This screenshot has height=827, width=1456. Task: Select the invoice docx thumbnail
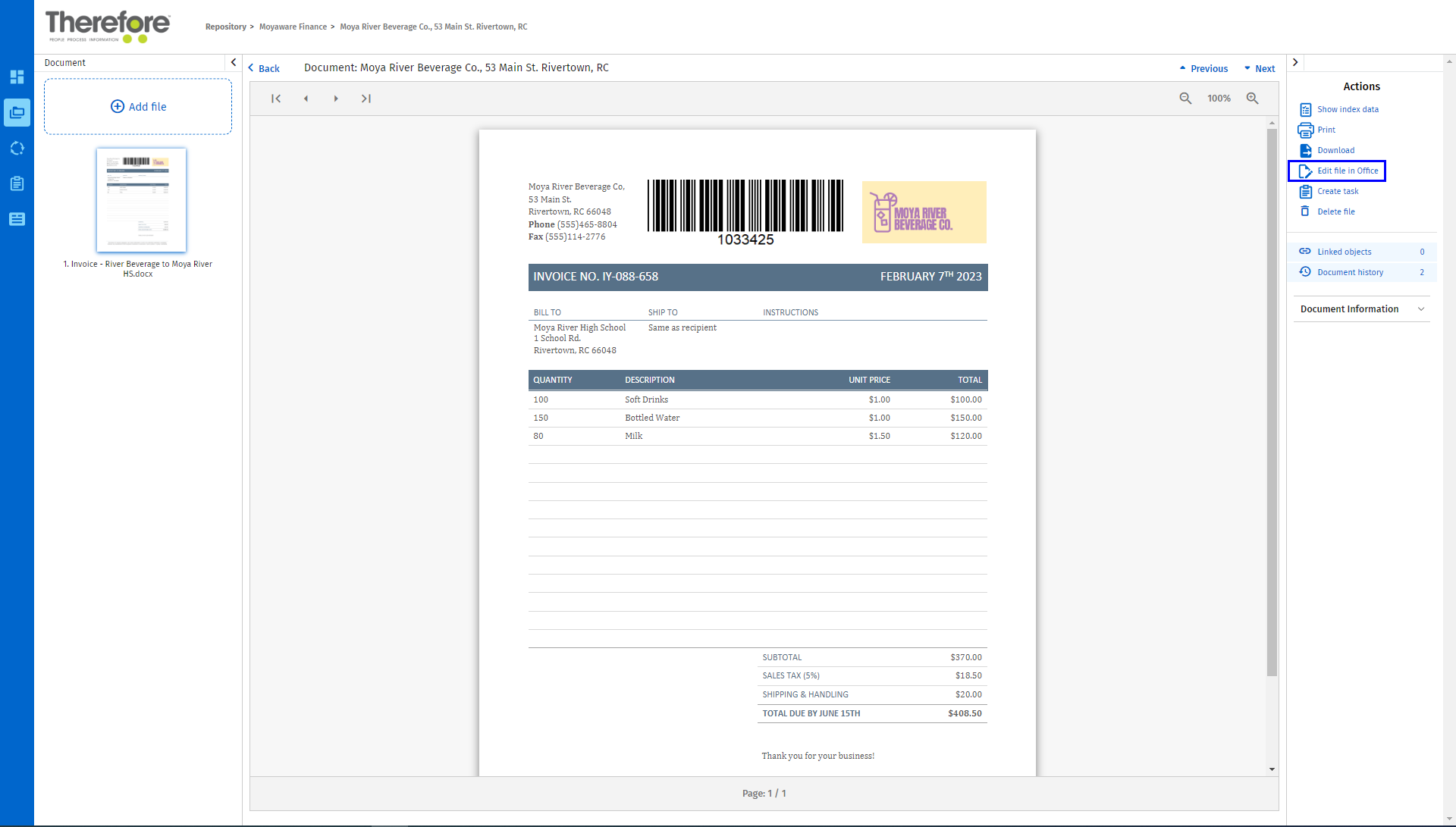141,200
